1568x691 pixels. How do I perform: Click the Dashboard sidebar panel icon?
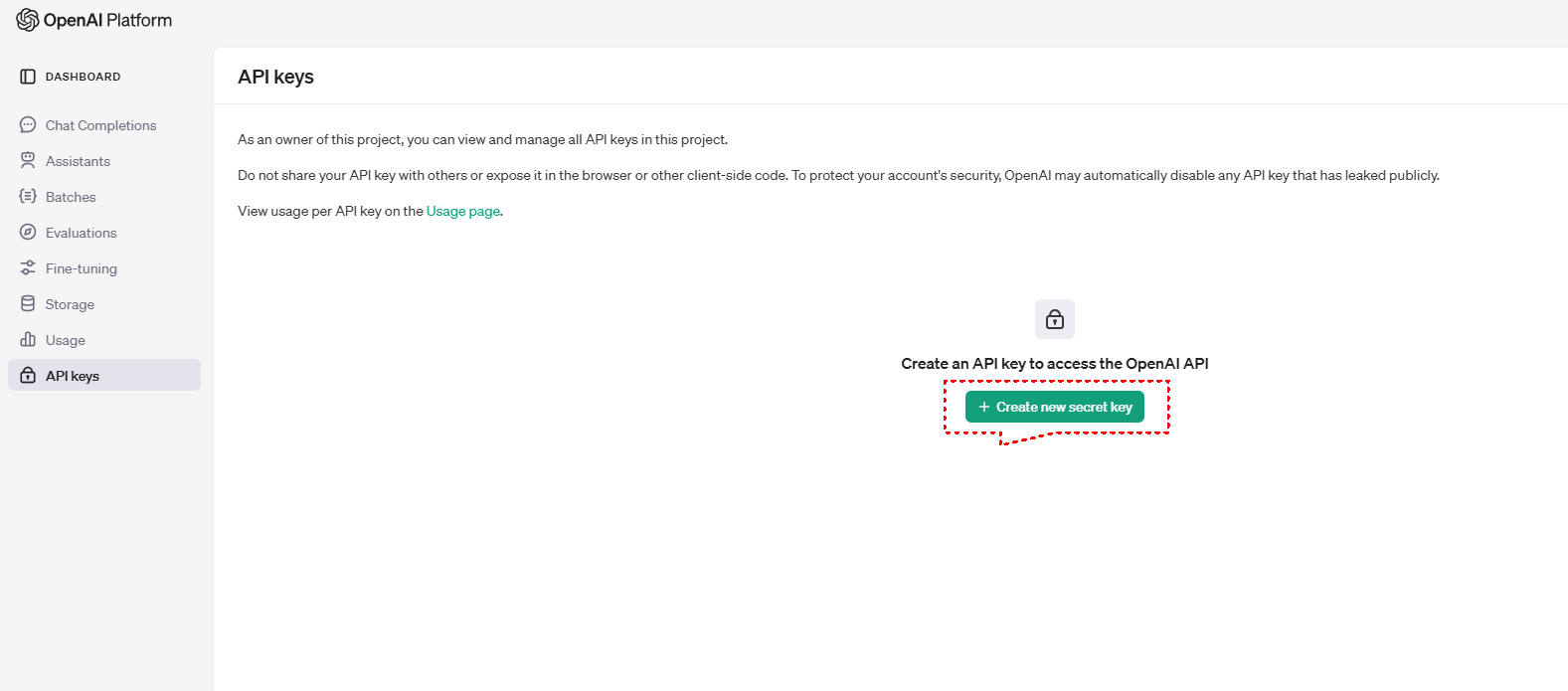(x=28, y=77)
